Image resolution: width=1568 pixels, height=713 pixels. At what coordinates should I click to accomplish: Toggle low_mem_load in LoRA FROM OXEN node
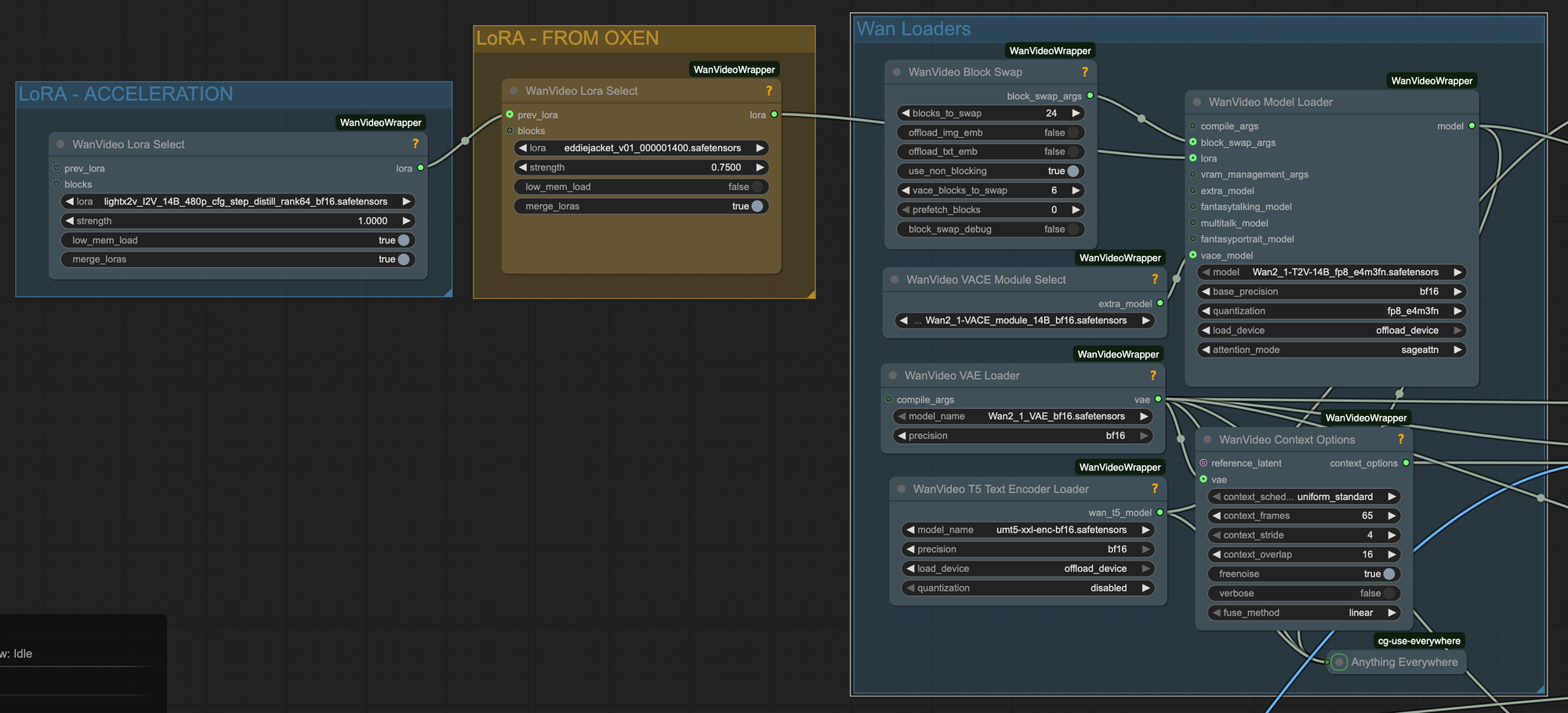pos(757,187)
